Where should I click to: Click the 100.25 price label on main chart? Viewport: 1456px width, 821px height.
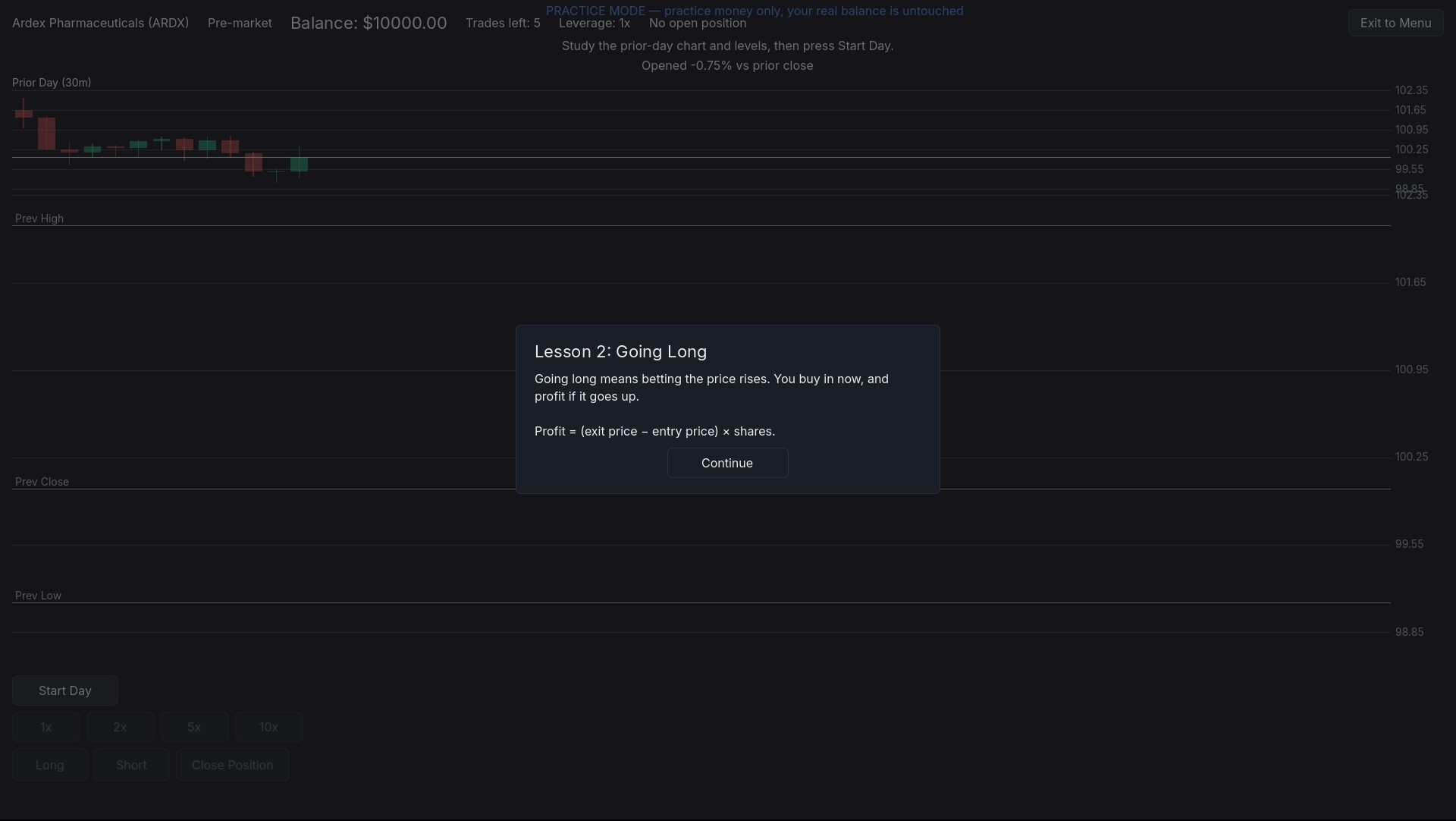click(1411, 457)
